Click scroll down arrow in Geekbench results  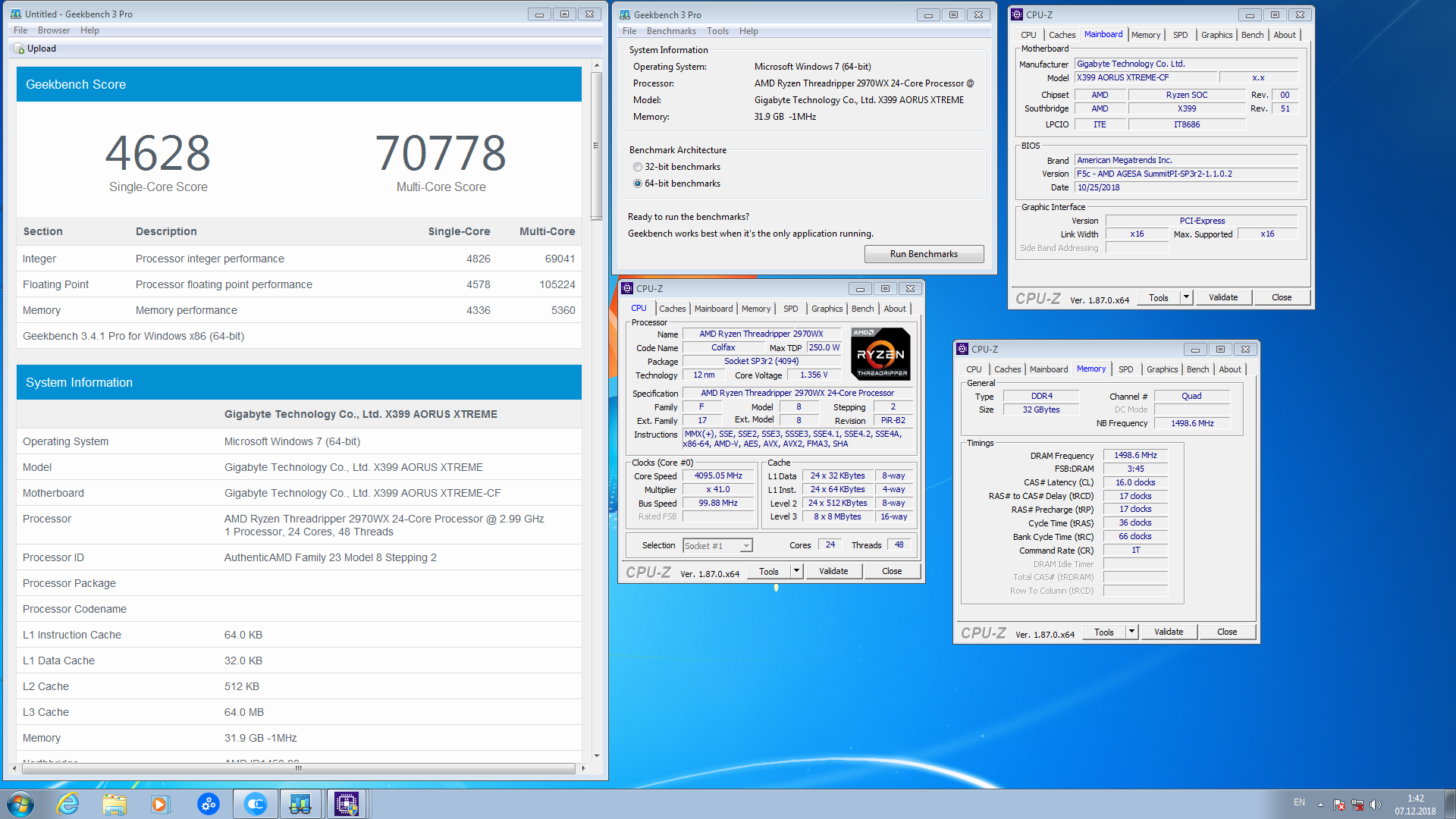[x=596, y=756]
